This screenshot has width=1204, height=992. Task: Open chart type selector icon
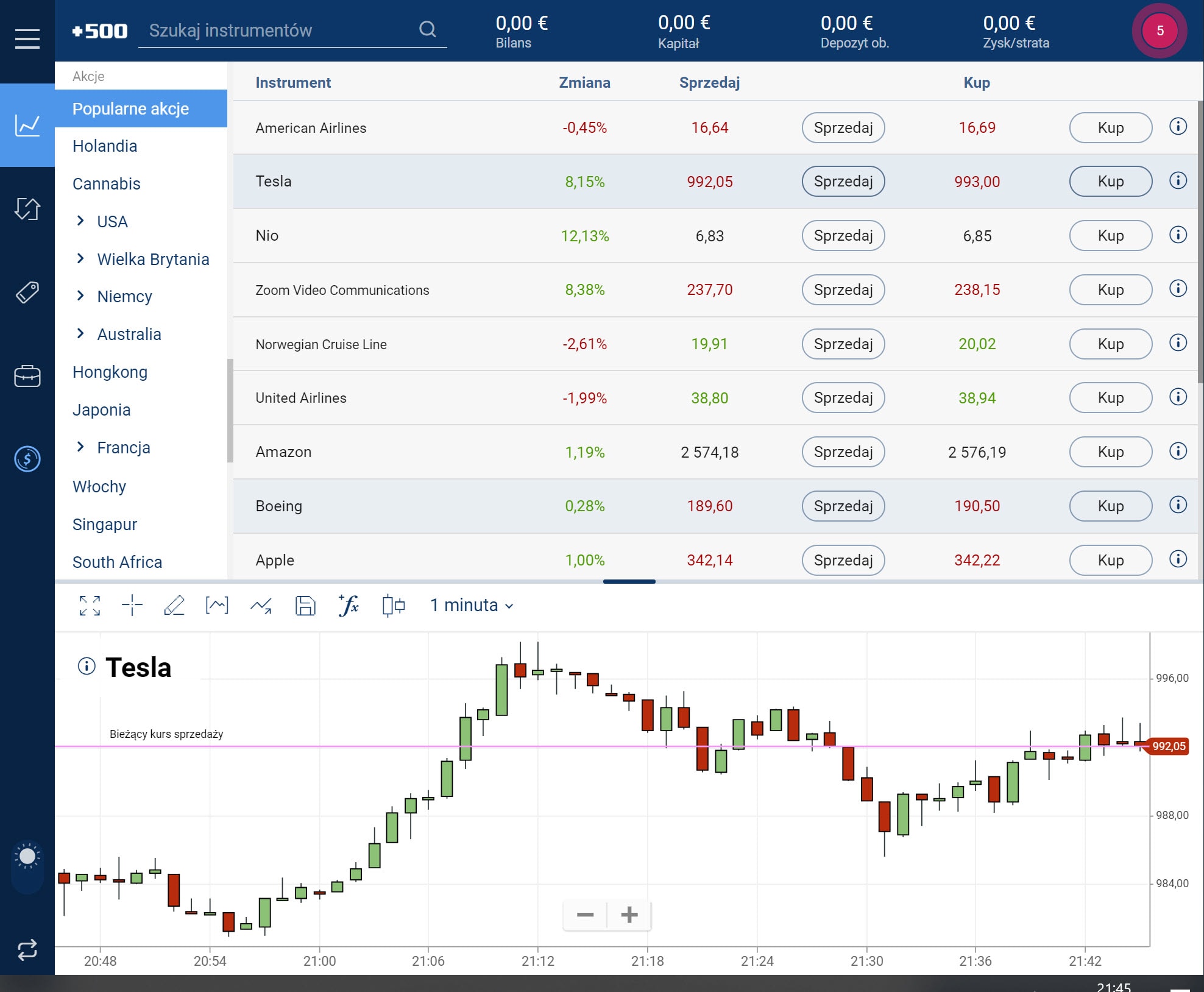click(217, 606)
